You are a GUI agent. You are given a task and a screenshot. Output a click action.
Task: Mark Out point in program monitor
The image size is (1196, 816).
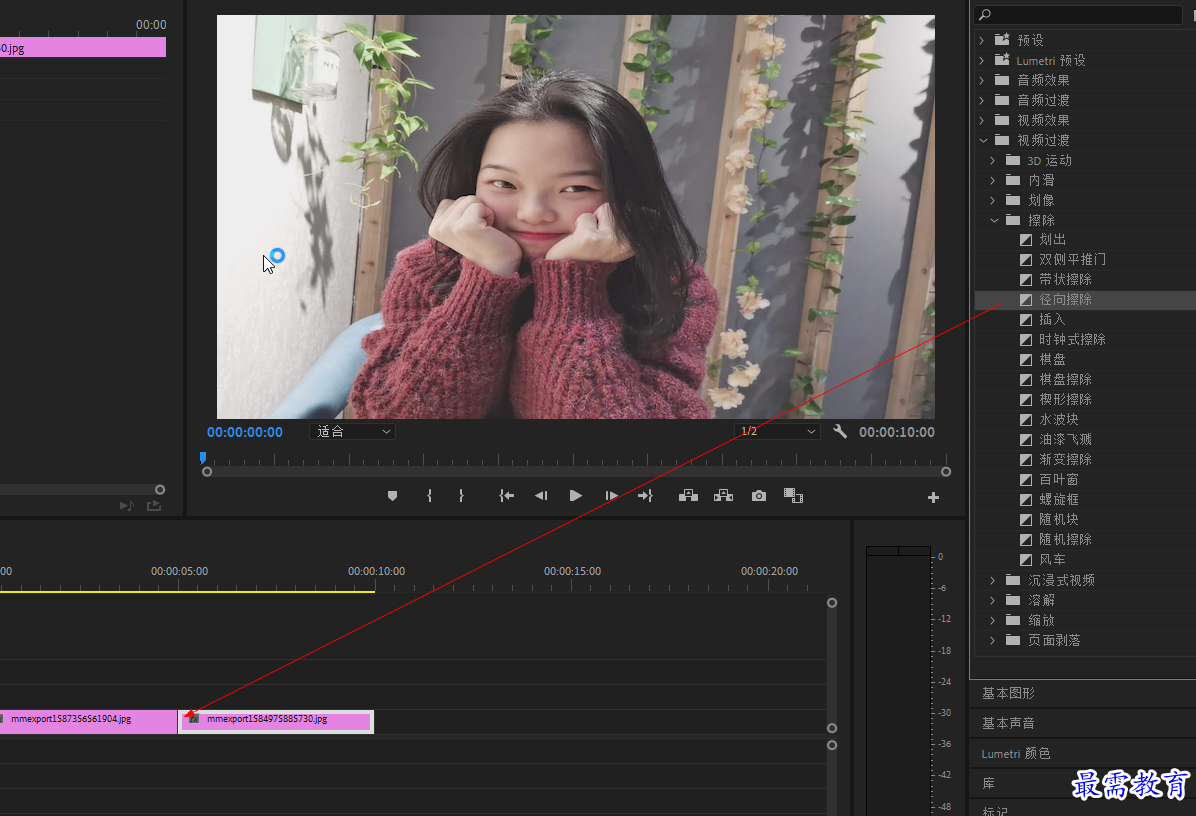tap(461, 496)
